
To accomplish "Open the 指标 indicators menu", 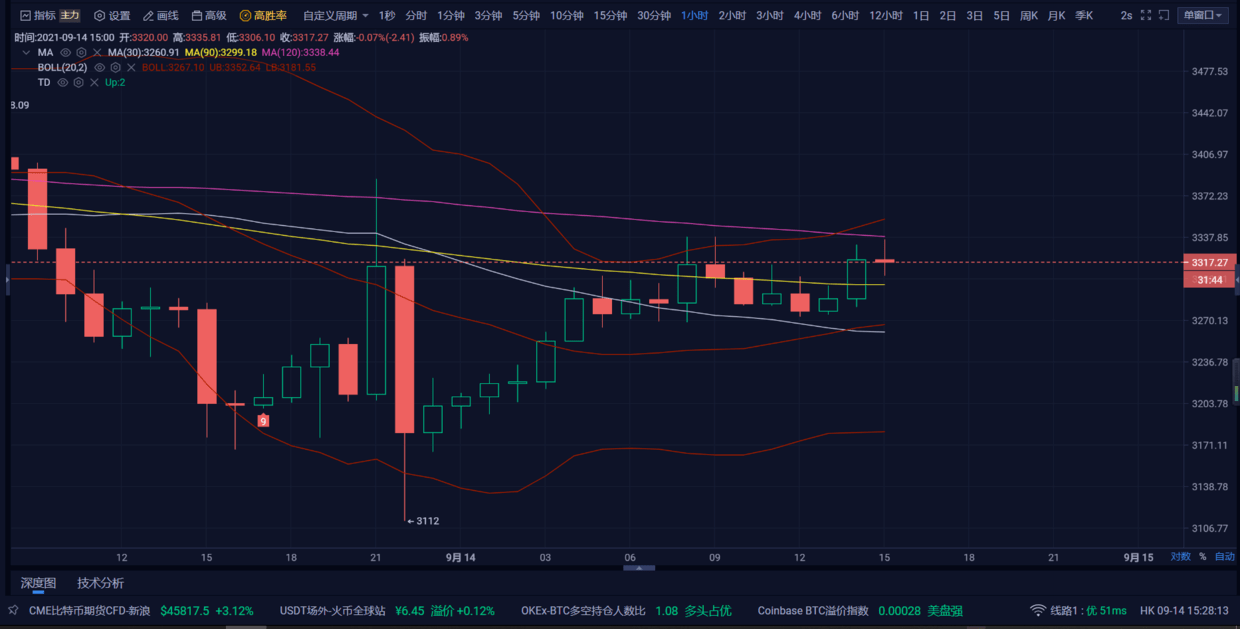I will [x=37, y=16].
